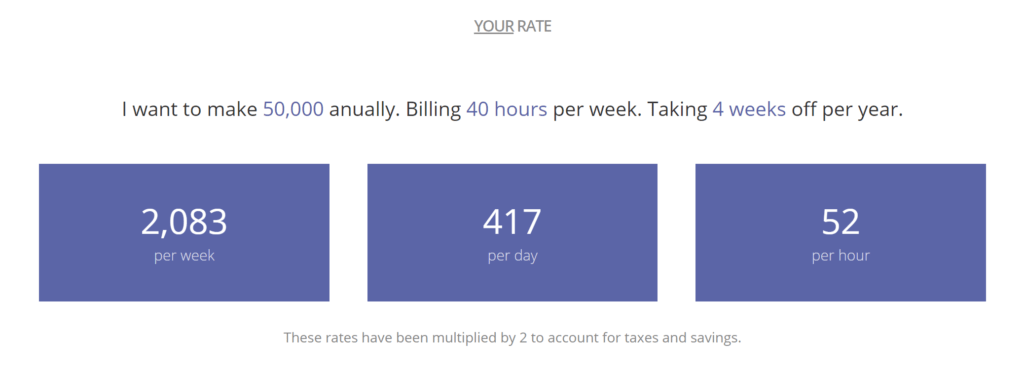The height and width of the screenshot is (375, 1024).
Task: Click the 'per week' label in first card
Action: (184, 255)
